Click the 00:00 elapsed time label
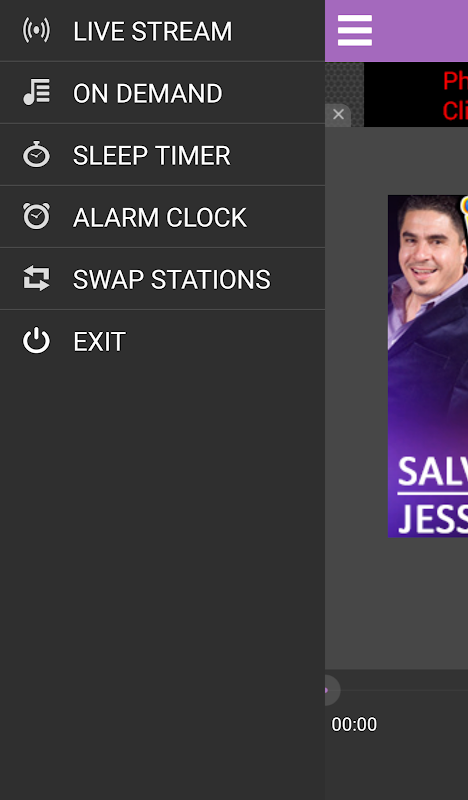Image resolution: width=468 pixels, height=800 pixels. [x=354, y=724]
